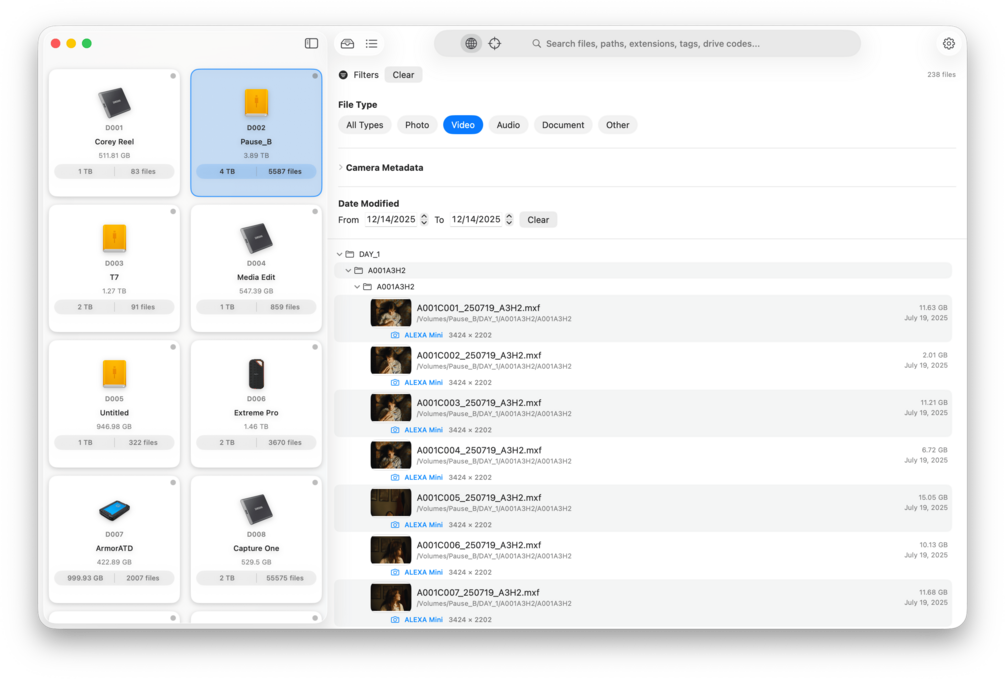Click camera icon on A001C004 row

pyautogui.click(x=395, y=478)
